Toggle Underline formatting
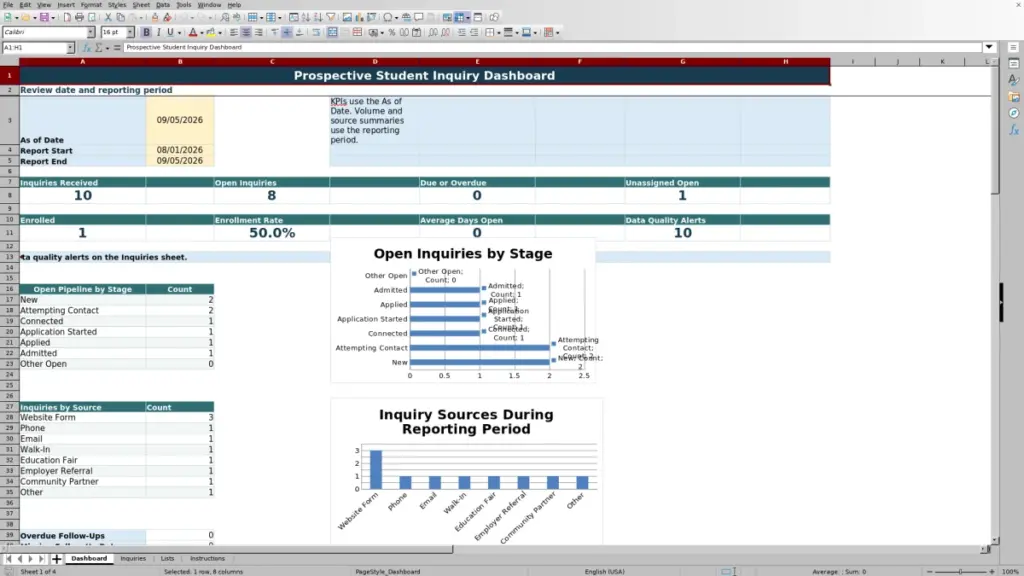 170,32
